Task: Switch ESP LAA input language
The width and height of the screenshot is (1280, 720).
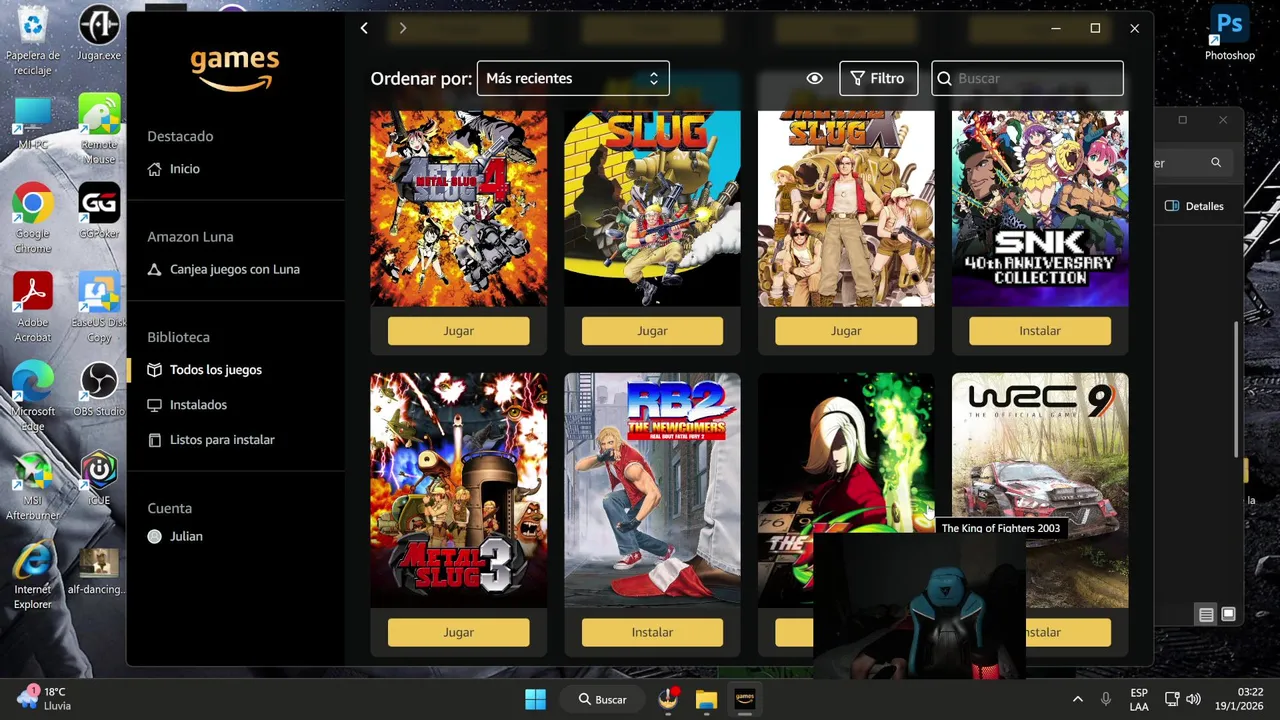Action: click(x=1139, y=699)
